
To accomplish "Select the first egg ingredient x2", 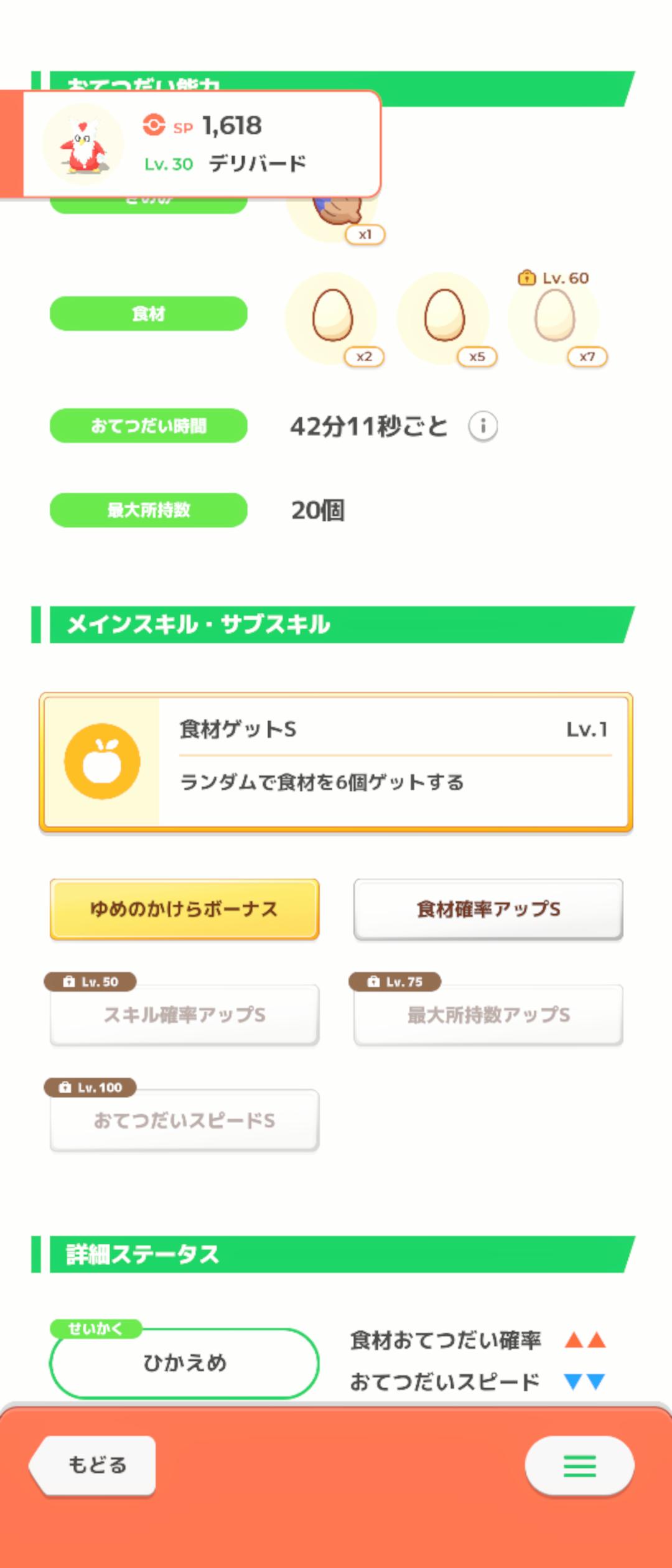I will [x=332, y=317].
